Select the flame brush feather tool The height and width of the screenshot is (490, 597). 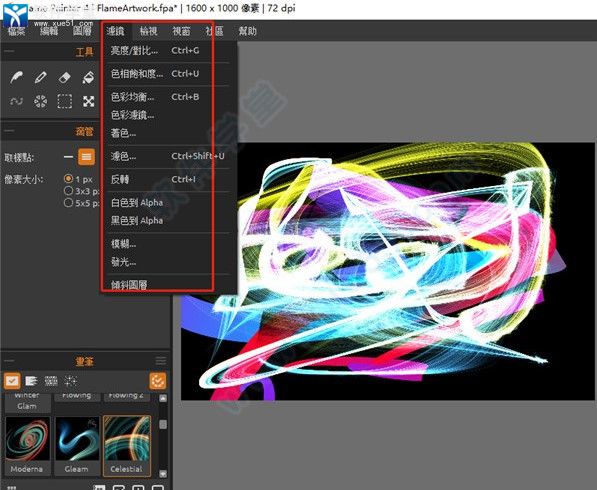(x=16, y=78)
